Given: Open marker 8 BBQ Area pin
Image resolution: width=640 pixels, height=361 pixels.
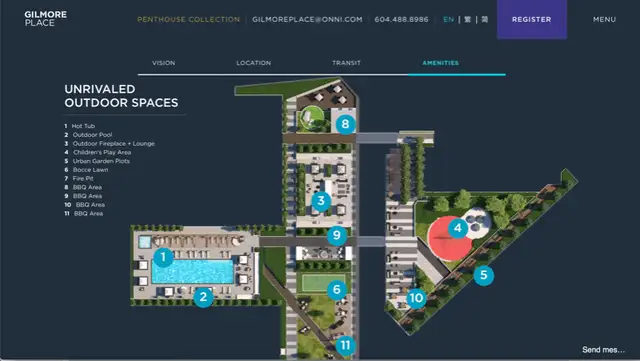Looking at the screenshot, I should point(345,124).
